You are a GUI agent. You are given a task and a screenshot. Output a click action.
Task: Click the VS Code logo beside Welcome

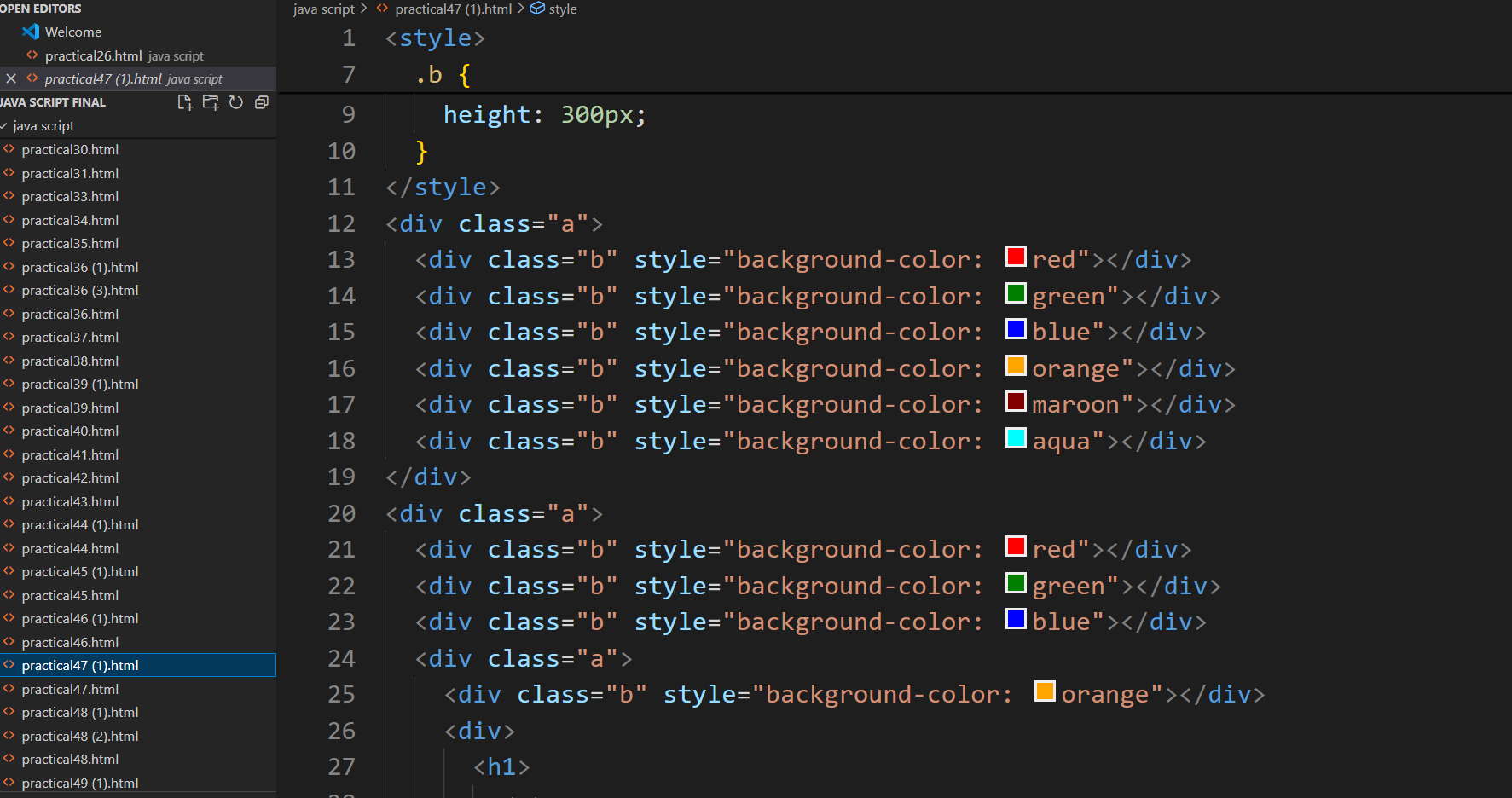[31, 32]
